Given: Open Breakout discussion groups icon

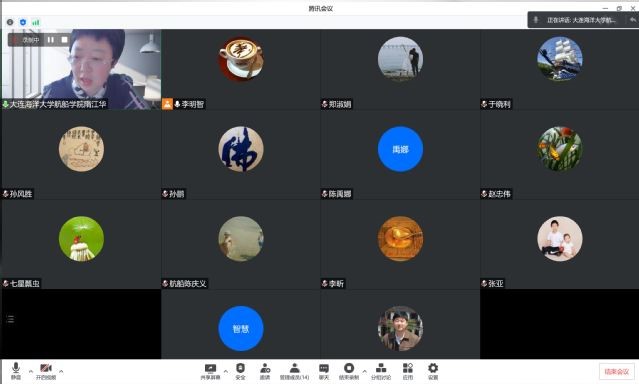Looking at the screenshot, I should point(381,371).
